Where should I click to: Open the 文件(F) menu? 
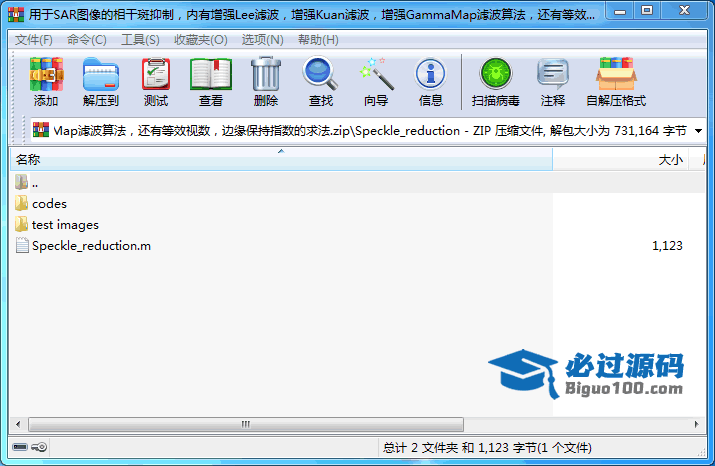[x=34, y=40]
